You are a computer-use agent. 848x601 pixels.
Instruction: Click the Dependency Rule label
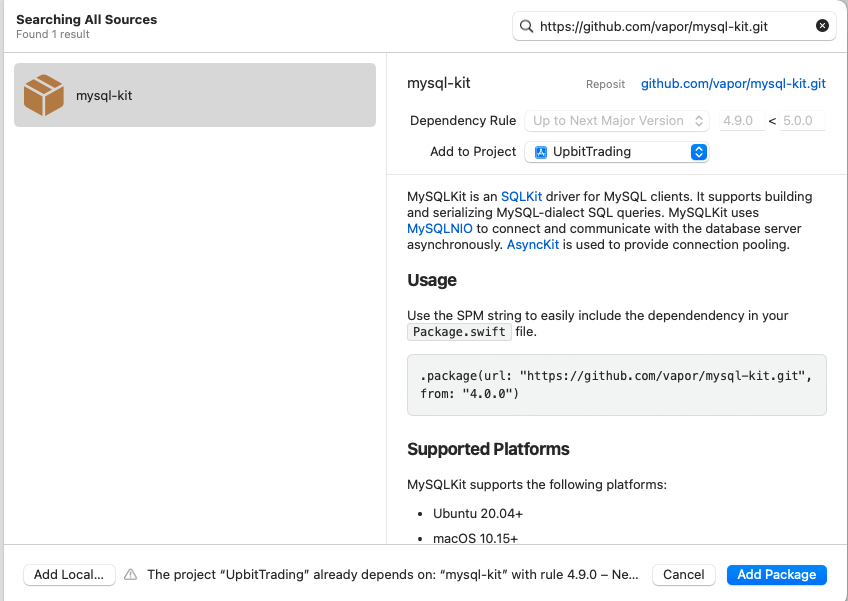(x=463, y=121)
